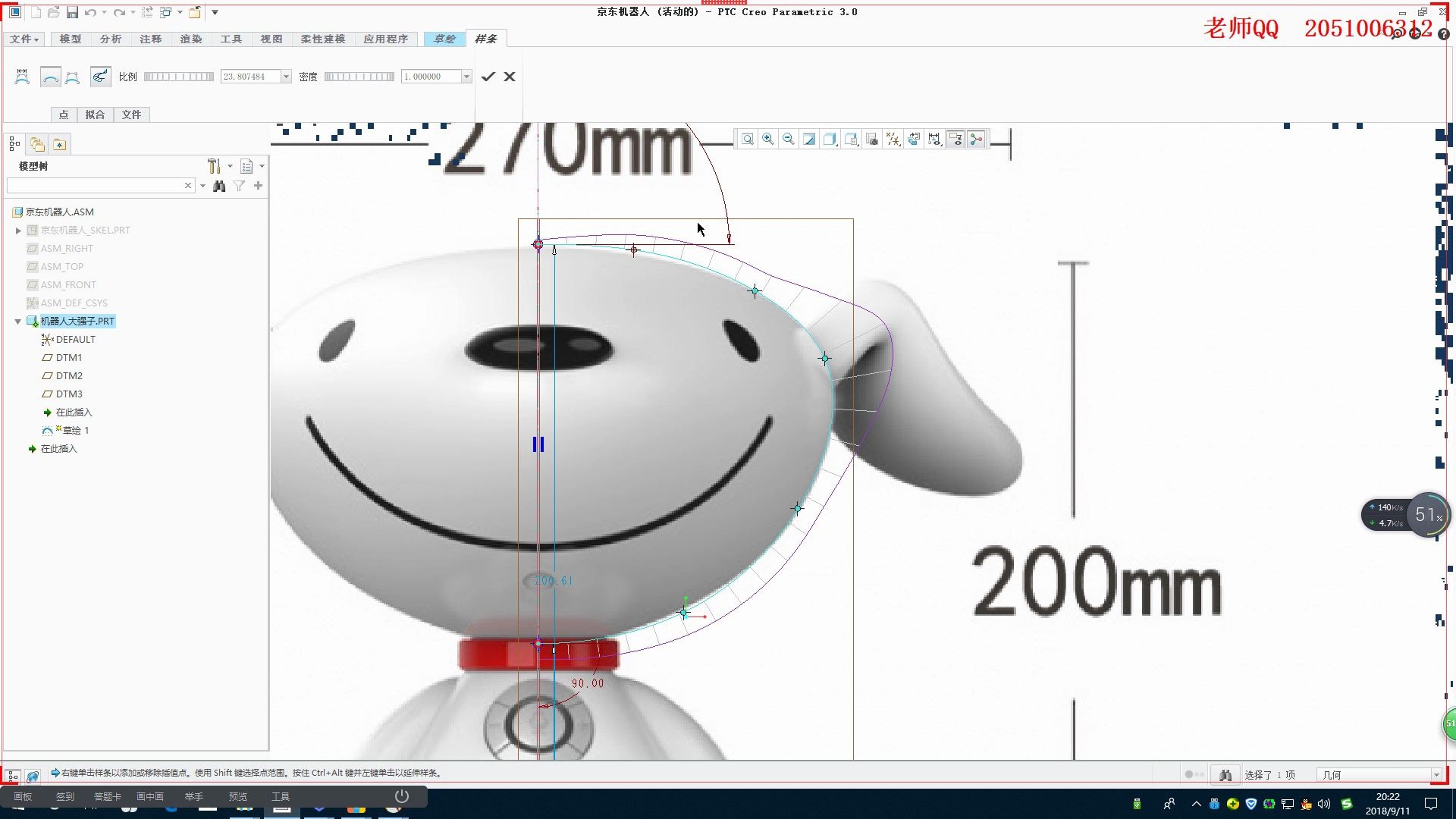Expand the 京东机器人_SKEL.PRT node
The height and width of the screenshot is (819, 1456).
17,229
